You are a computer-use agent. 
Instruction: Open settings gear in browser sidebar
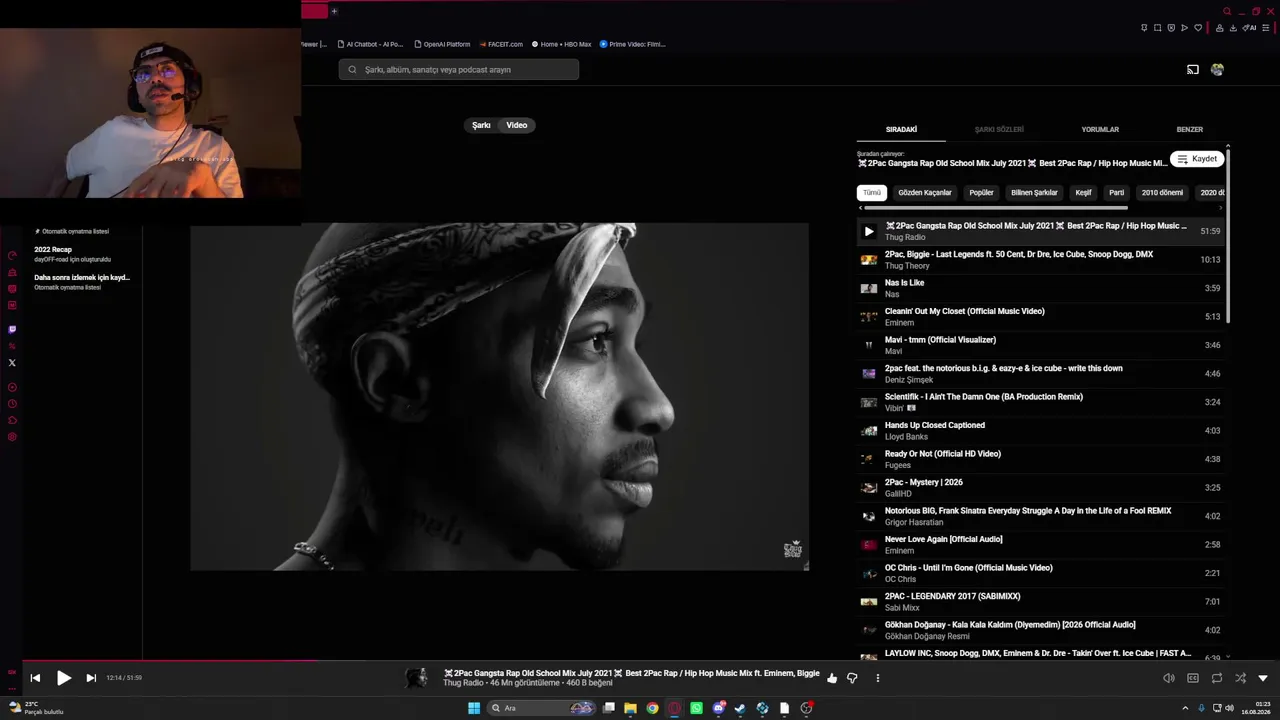(x=12, y=437)
